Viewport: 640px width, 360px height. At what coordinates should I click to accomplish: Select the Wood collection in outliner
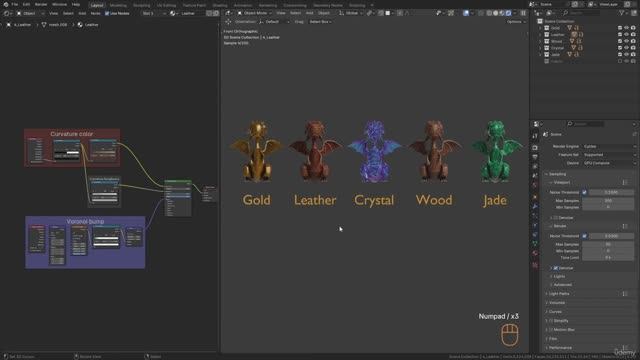[x=556, y=41]
